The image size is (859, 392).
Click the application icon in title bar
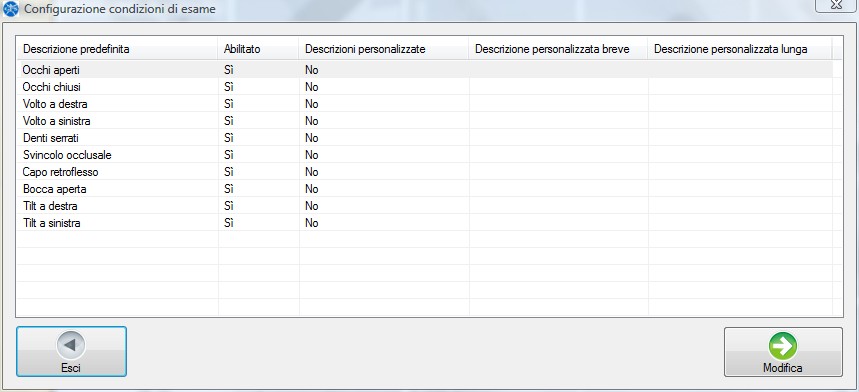11,9
